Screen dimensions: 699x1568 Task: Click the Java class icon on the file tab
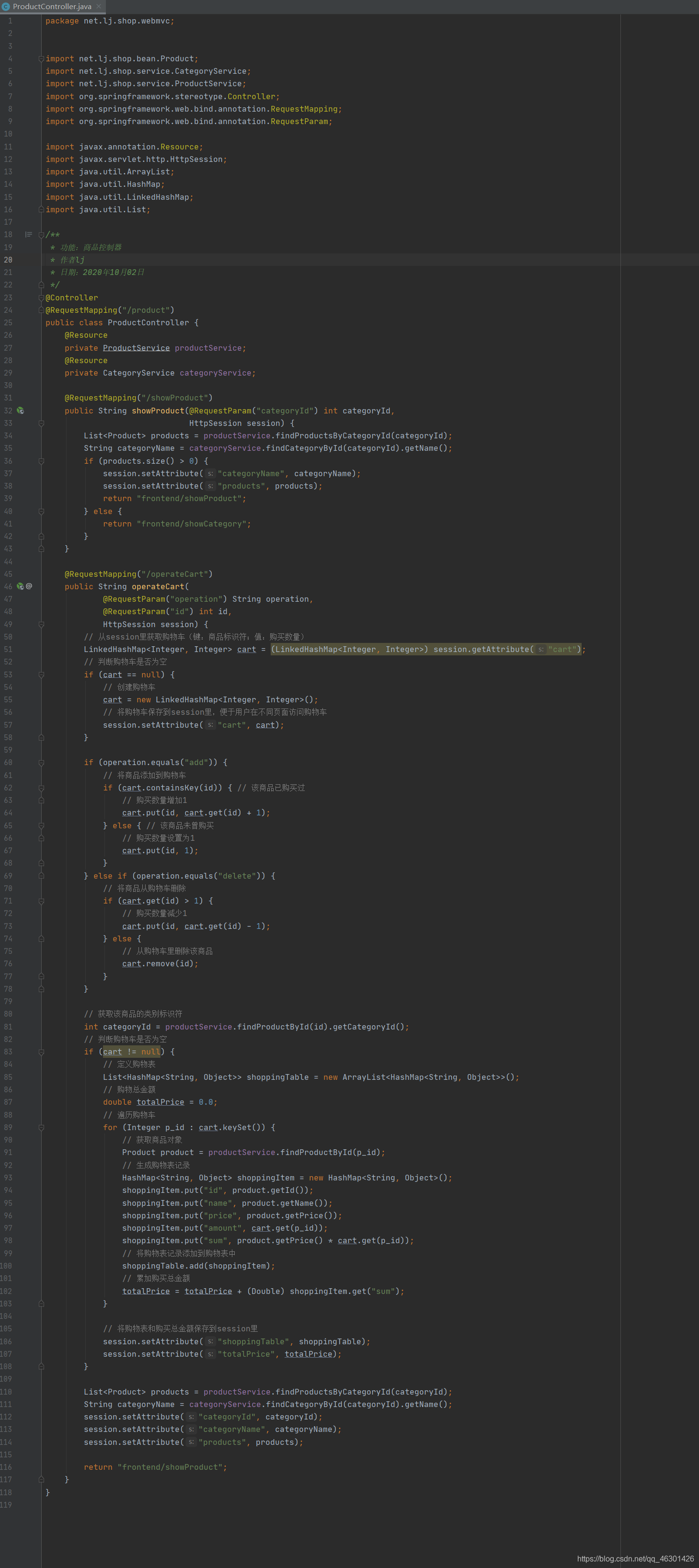click(5, 6)
